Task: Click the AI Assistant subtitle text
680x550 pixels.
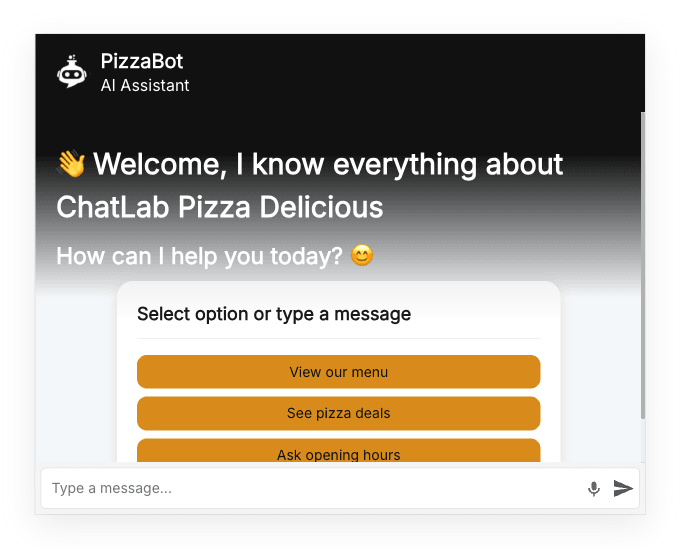Action: 145,86
